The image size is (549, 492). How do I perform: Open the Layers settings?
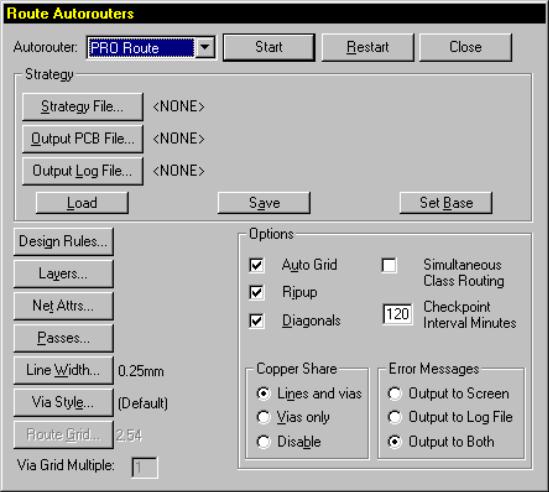(x=63, y=274)
